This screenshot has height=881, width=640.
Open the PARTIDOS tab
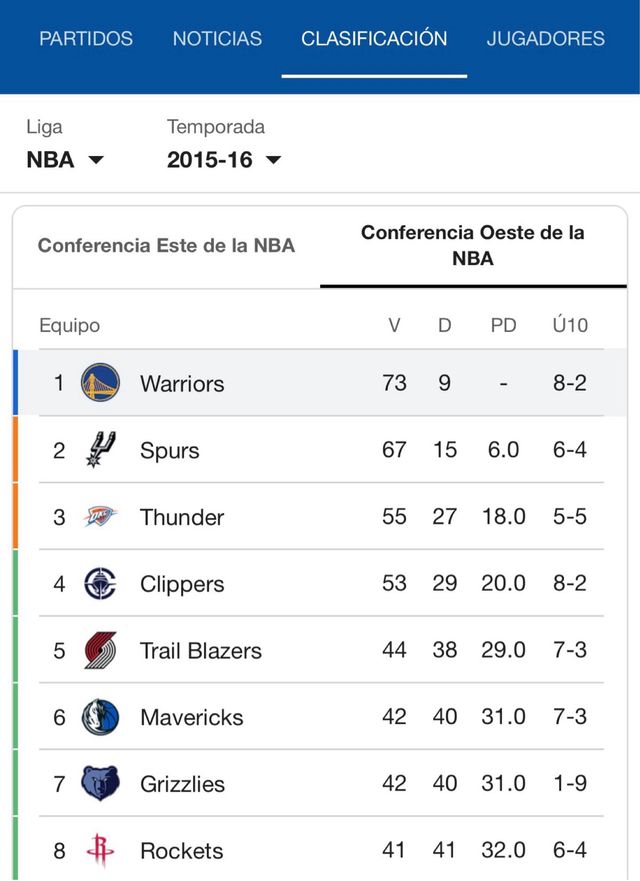point(85,39)
